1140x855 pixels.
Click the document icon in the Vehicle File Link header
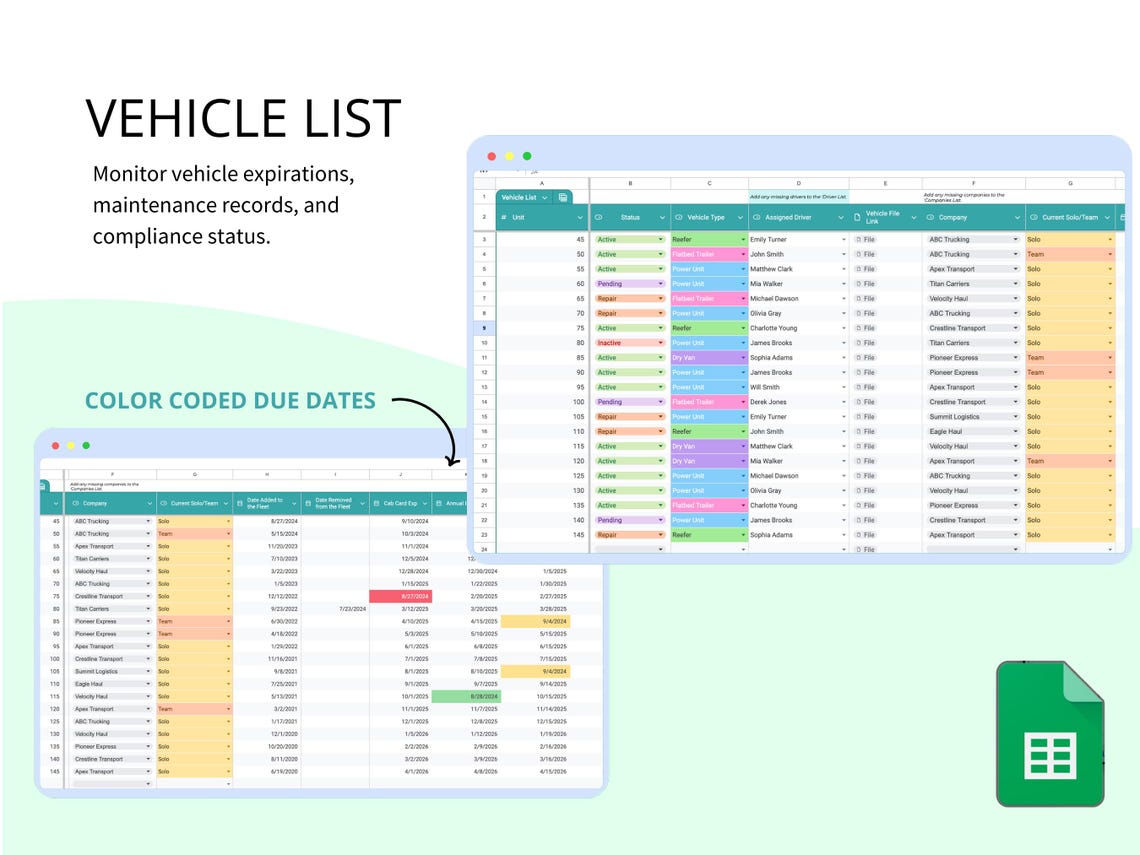[x=856, y=217]
